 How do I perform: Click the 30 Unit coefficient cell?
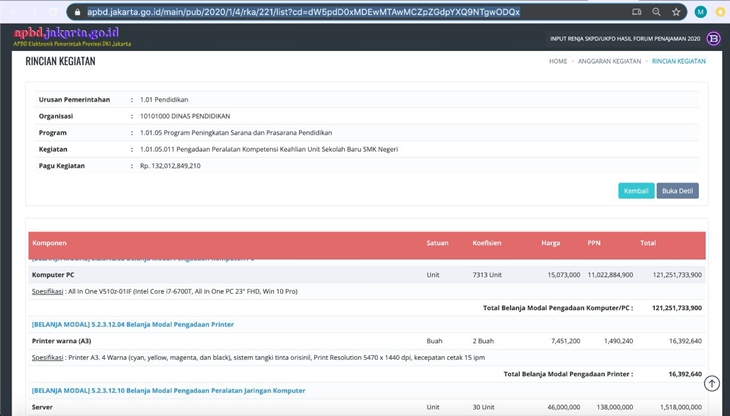coord(483,407)
